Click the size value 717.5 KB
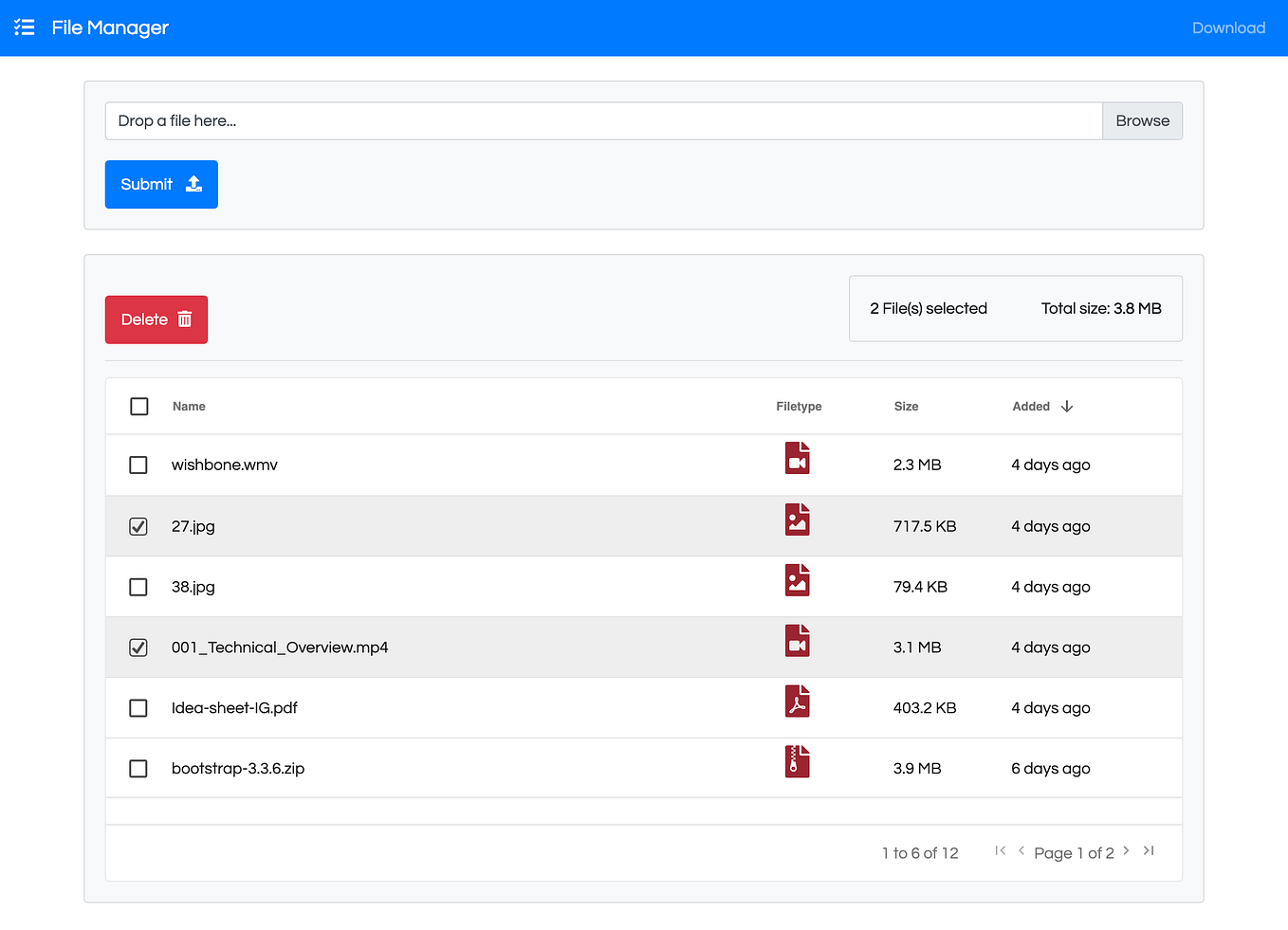Screen dimensions: 1288x930 point(925,526)
